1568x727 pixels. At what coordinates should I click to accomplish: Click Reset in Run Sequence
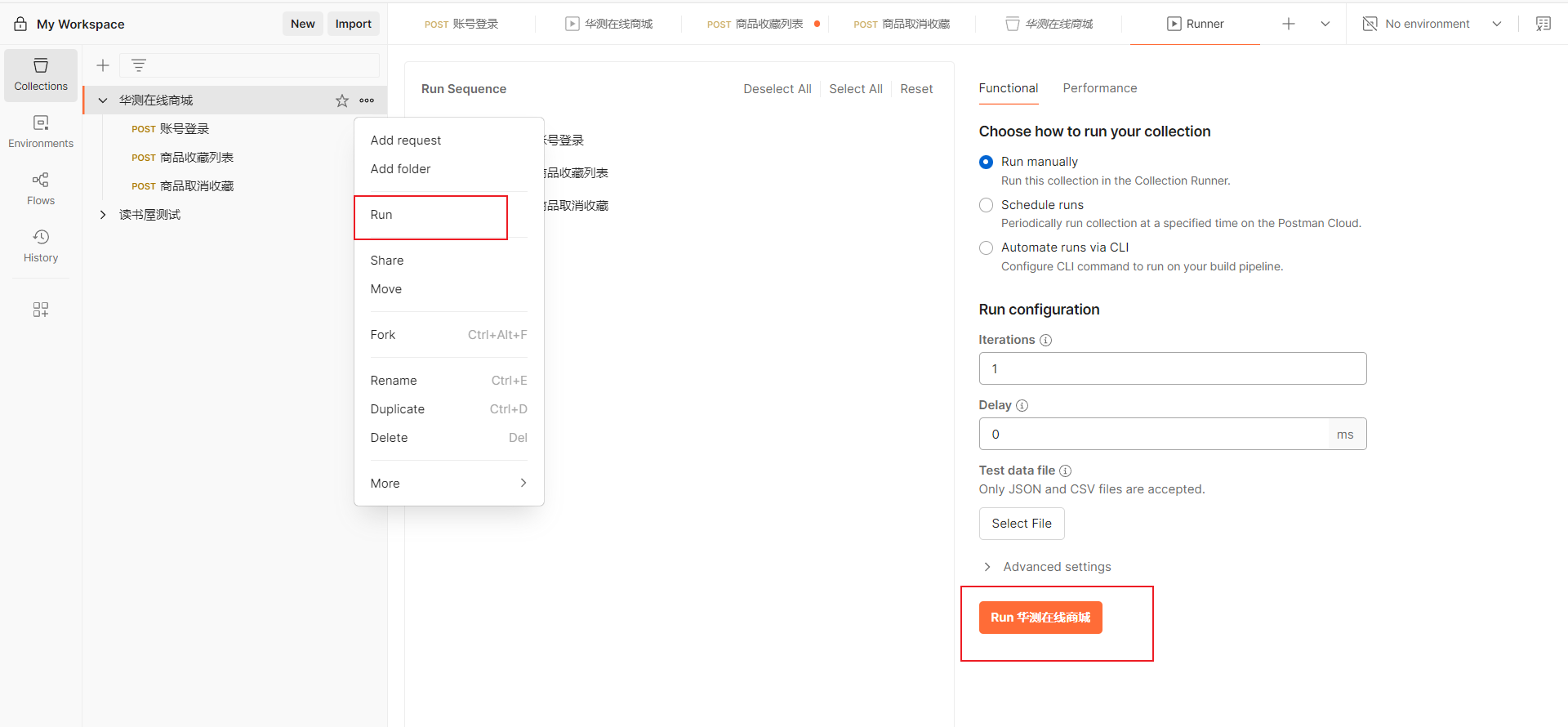tap(916, 89)
